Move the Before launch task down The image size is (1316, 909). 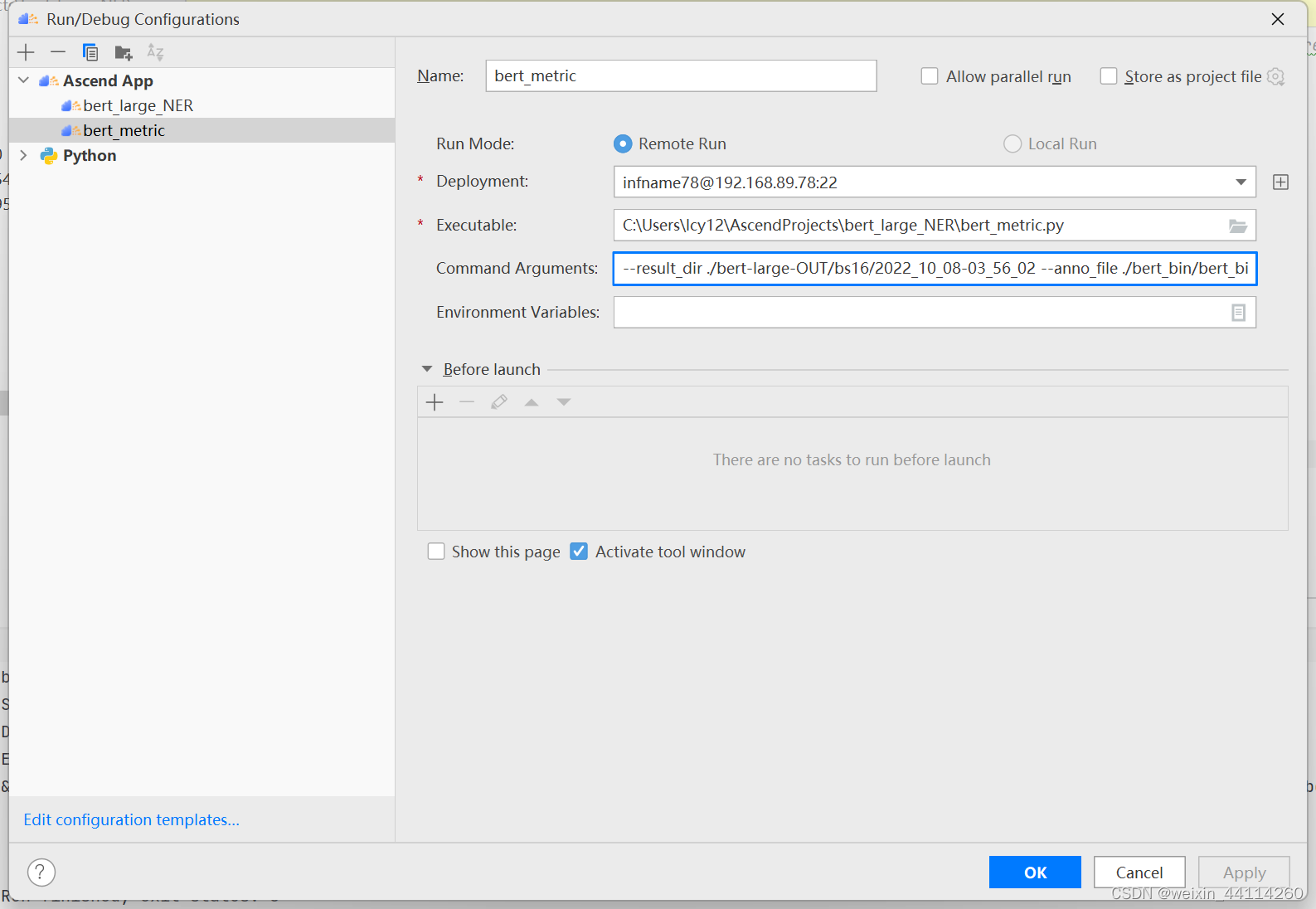pos(564,402)
